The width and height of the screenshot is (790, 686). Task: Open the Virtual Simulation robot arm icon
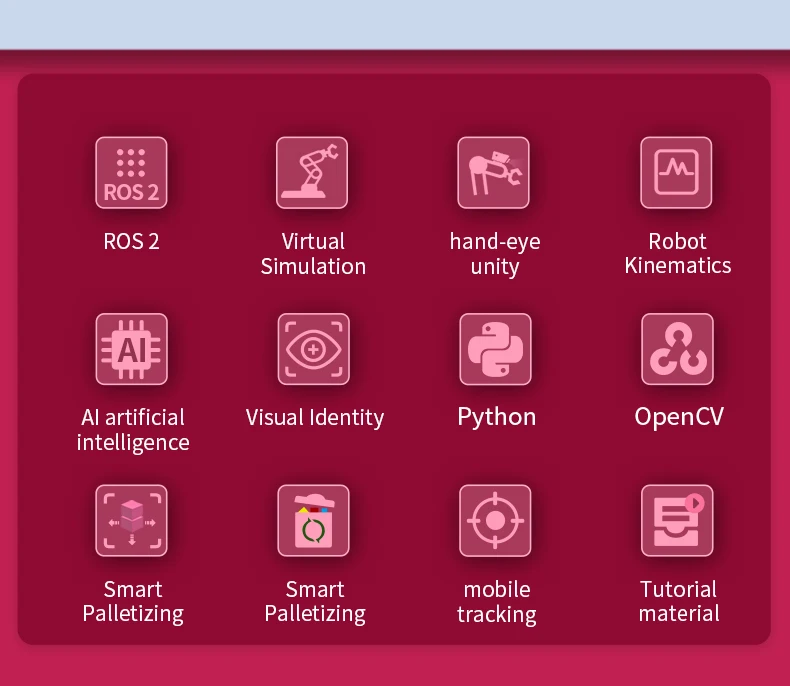click(312, 173)
